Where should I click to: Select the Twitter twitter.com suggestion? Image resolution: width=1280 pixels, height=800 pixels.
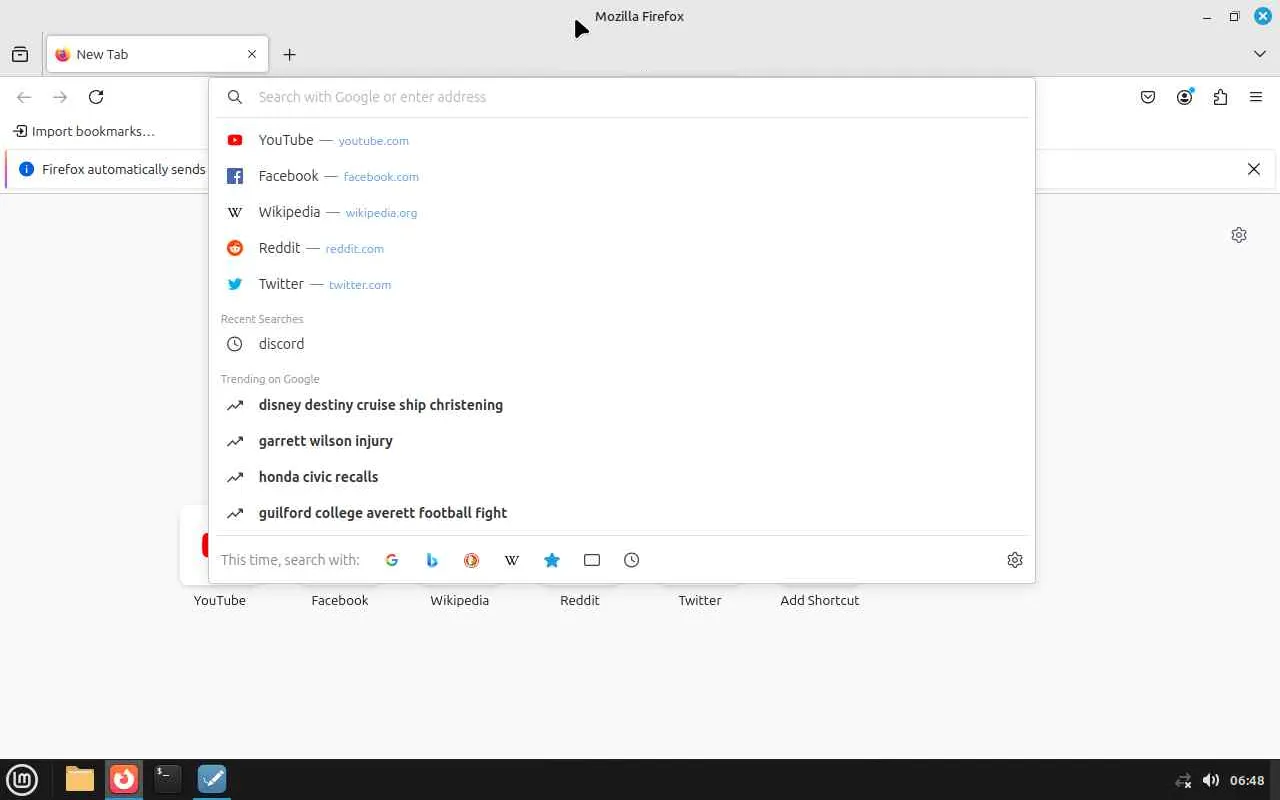click(x=622, y=284)
